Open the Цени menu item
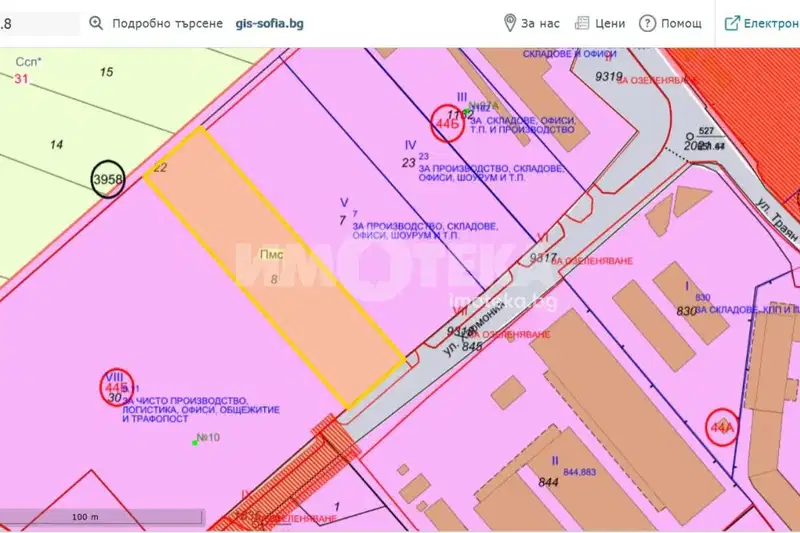This screenshot has height=533, width=800. point(610,23)
